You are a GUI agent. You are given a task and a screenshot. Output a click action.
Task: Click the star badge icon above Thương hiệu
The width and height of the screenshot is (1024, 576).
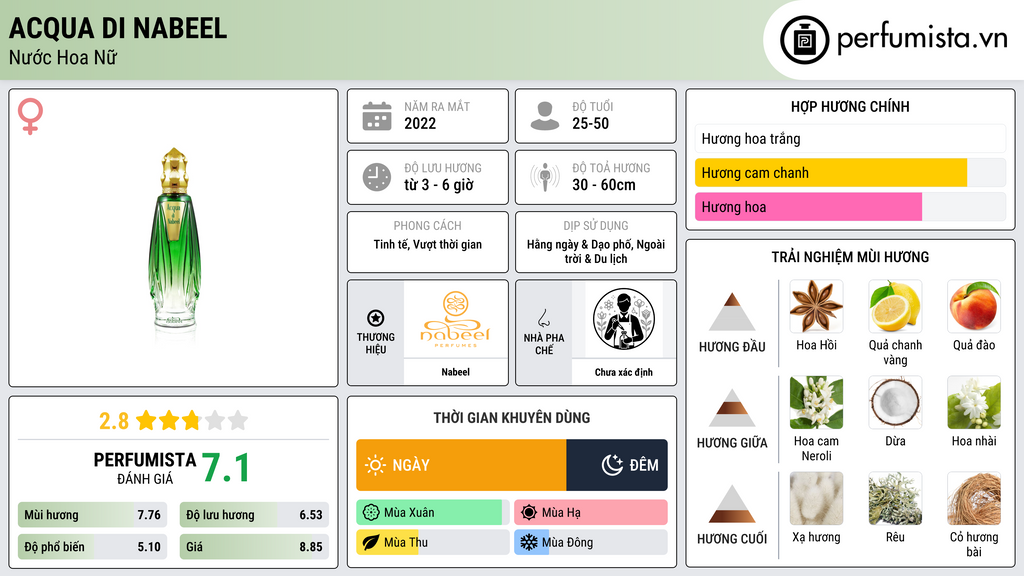tap(376, 318)
